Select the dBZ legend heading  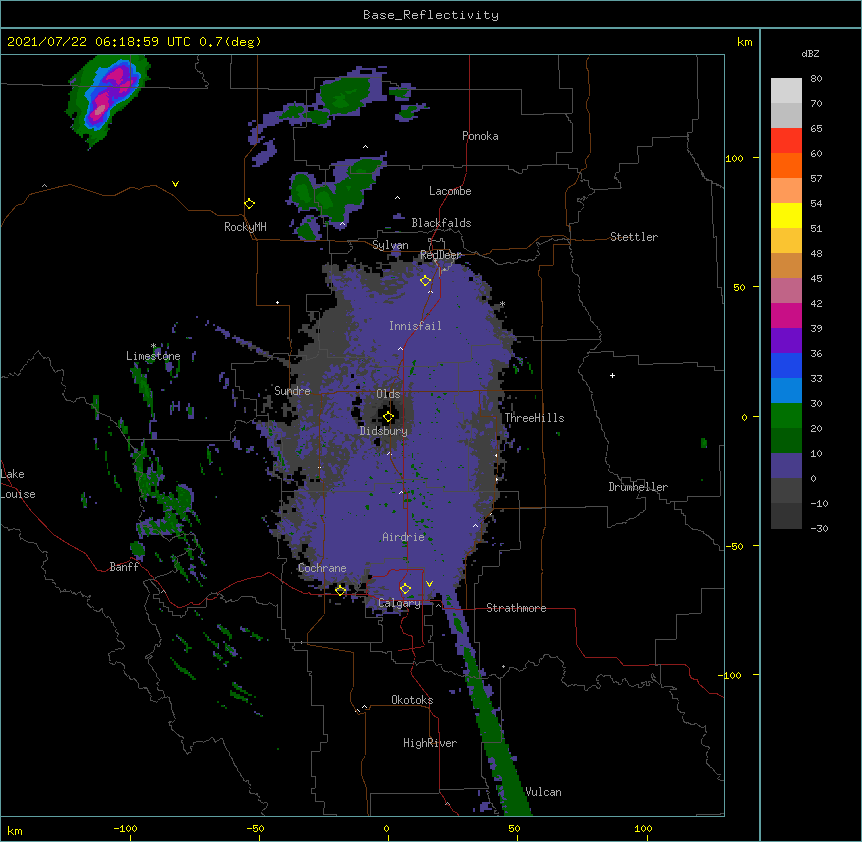(810, 53)
